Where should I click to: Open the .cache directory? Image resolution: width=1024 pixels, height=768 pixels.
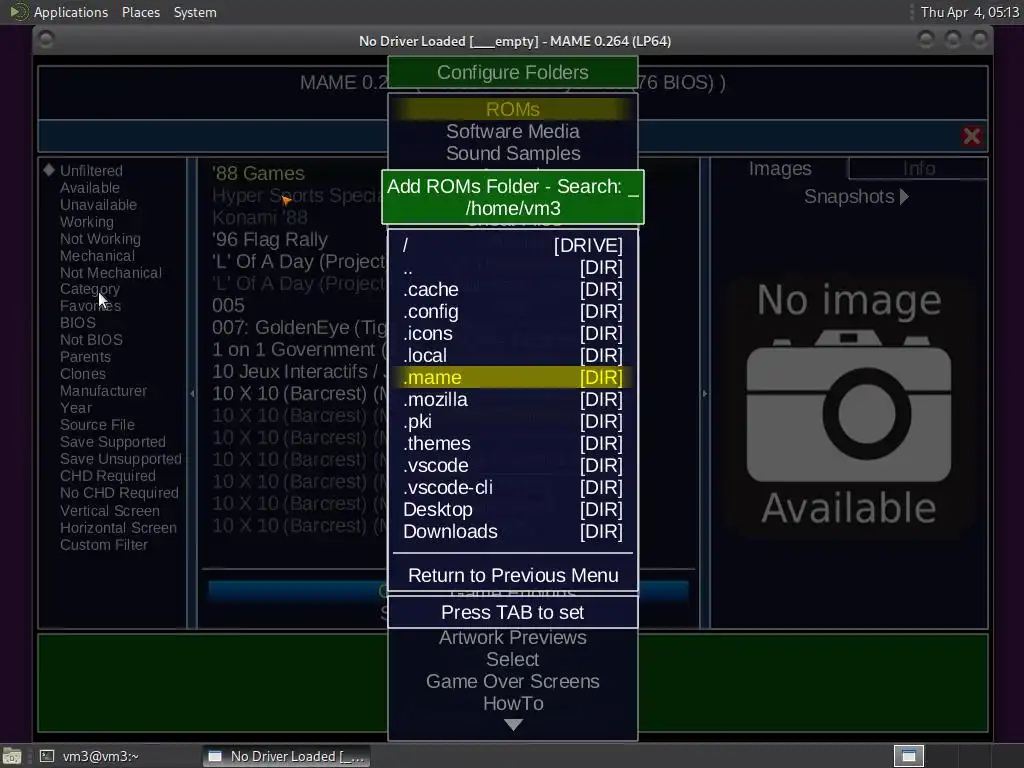tap(513, 289)
